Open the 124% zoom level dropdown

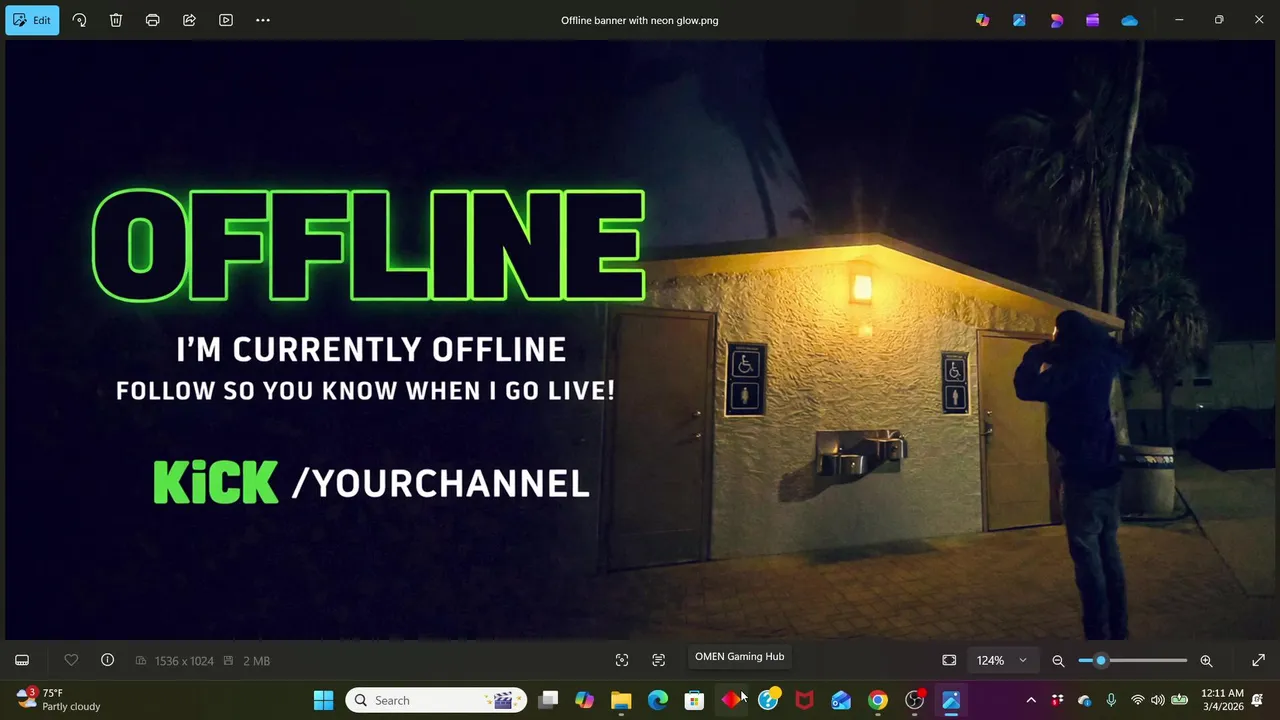click(1002, 660)
